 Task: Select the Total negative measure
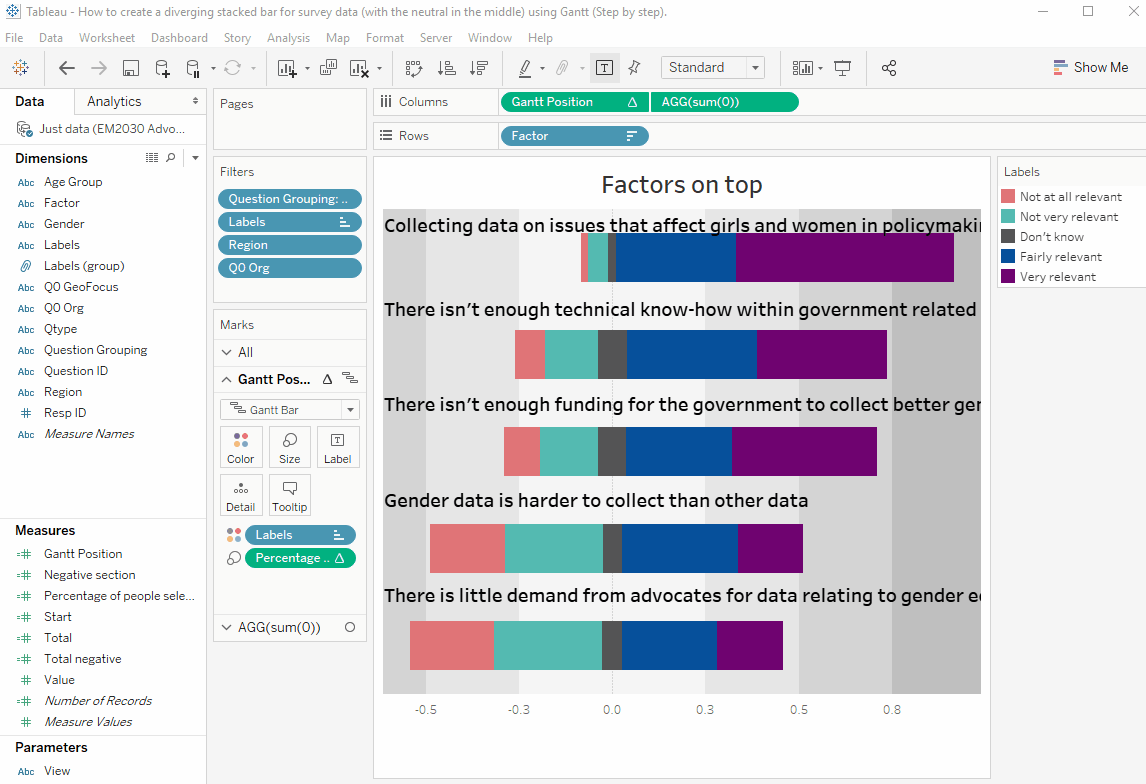[x=82, y=659]
